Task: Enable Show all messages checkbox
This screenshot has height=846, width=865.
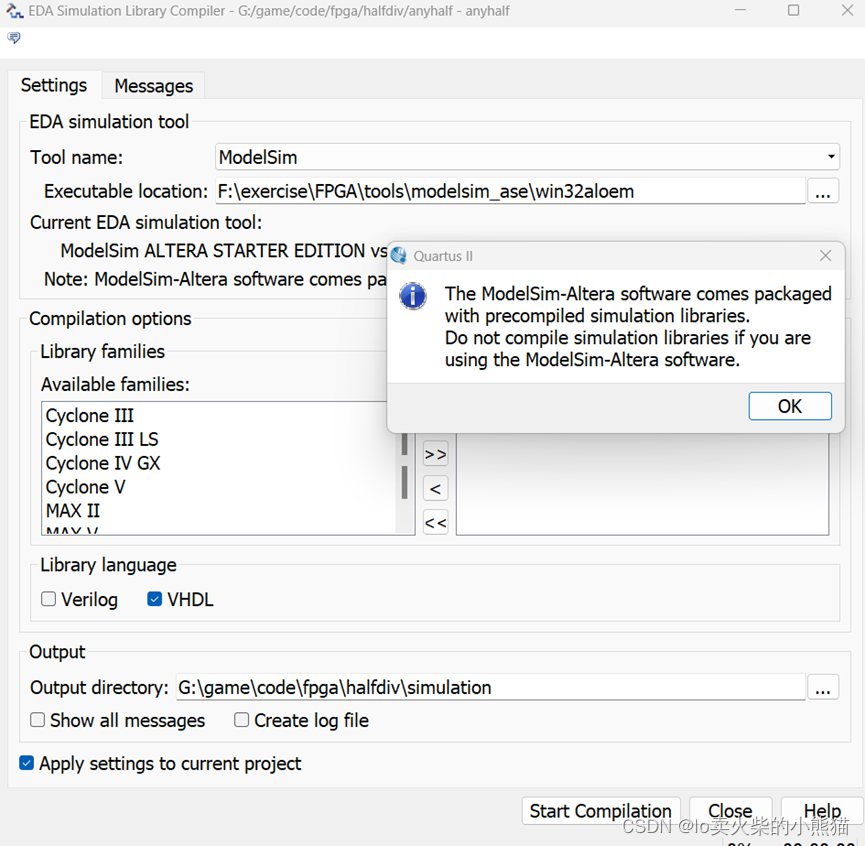Action: pyautogui.click(x=38, y=720)
